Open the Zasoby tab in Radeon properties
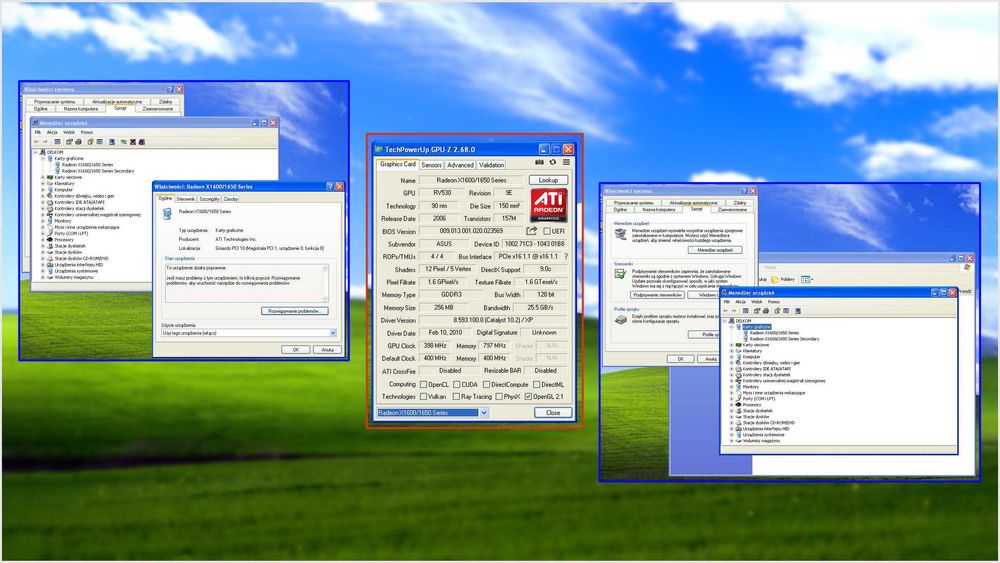 tap(230, 199)
